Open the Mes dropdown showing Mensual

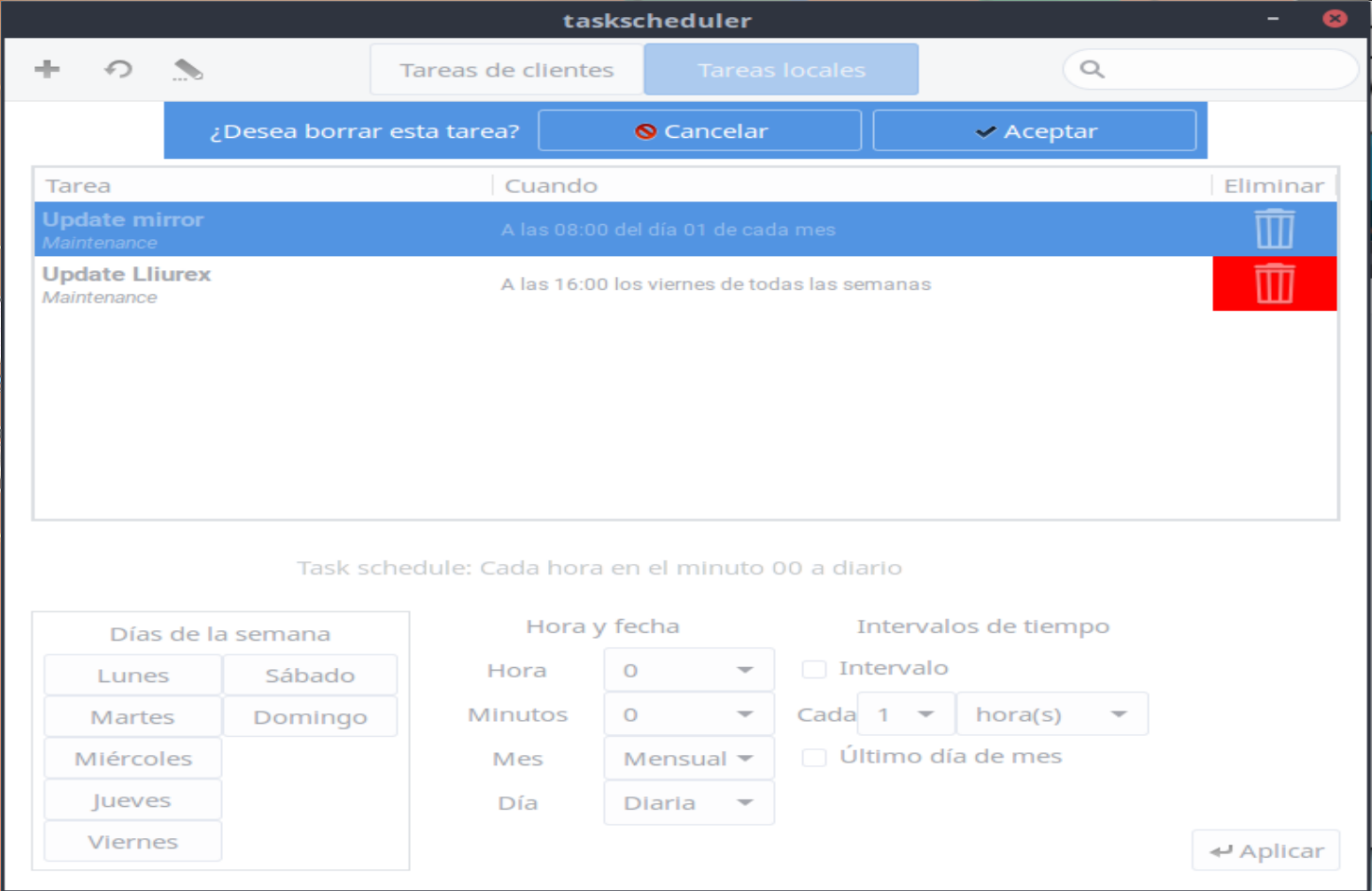coord(689,758)
